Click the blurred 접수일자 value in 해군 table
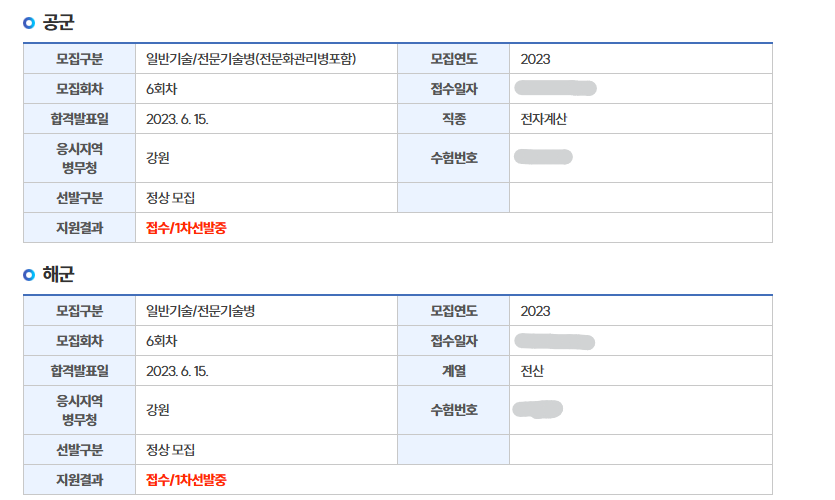 click(x=555, y=342)
